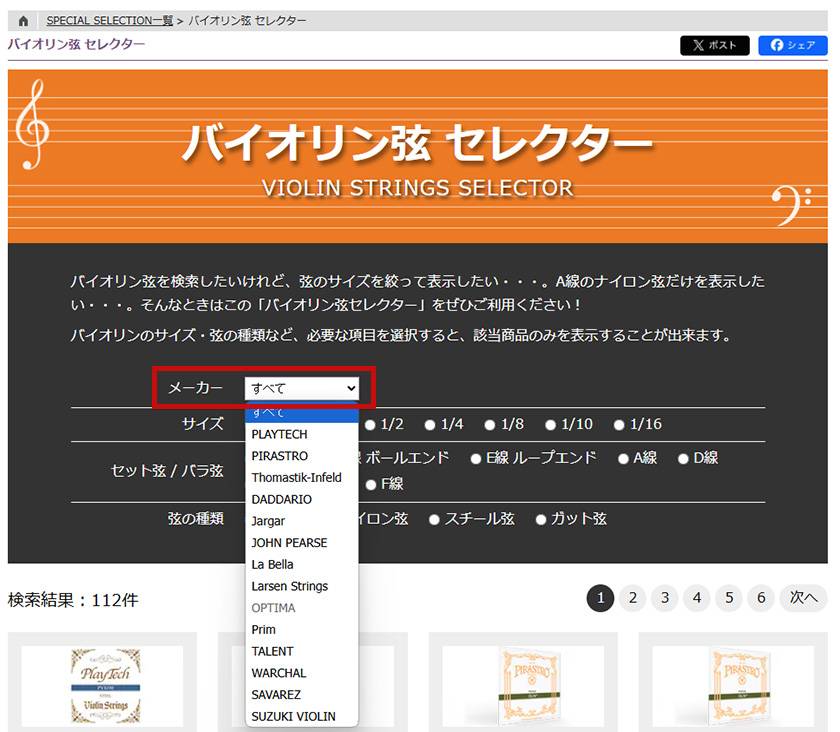Viewport: 840px width, 732px height.
Task: Go to results page 3
Action: pyautogui.click(x=665, y=598)
